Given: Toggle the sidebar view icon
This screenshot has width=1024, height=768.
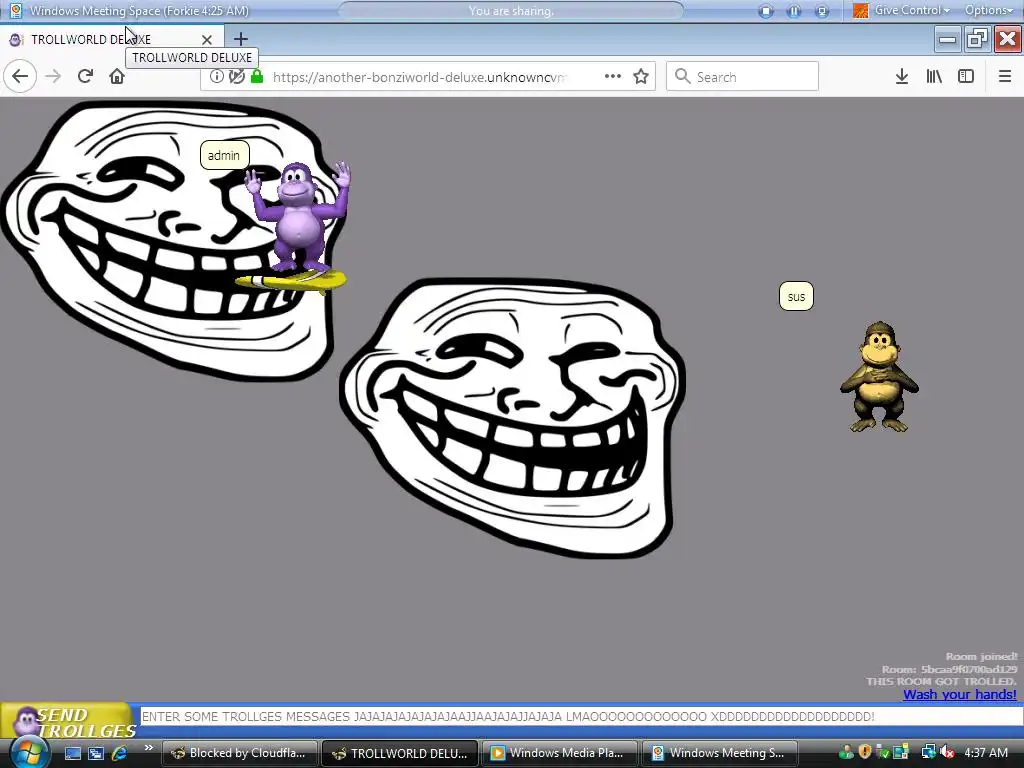Looking at the screenshot, I should [x=966, y=76].
